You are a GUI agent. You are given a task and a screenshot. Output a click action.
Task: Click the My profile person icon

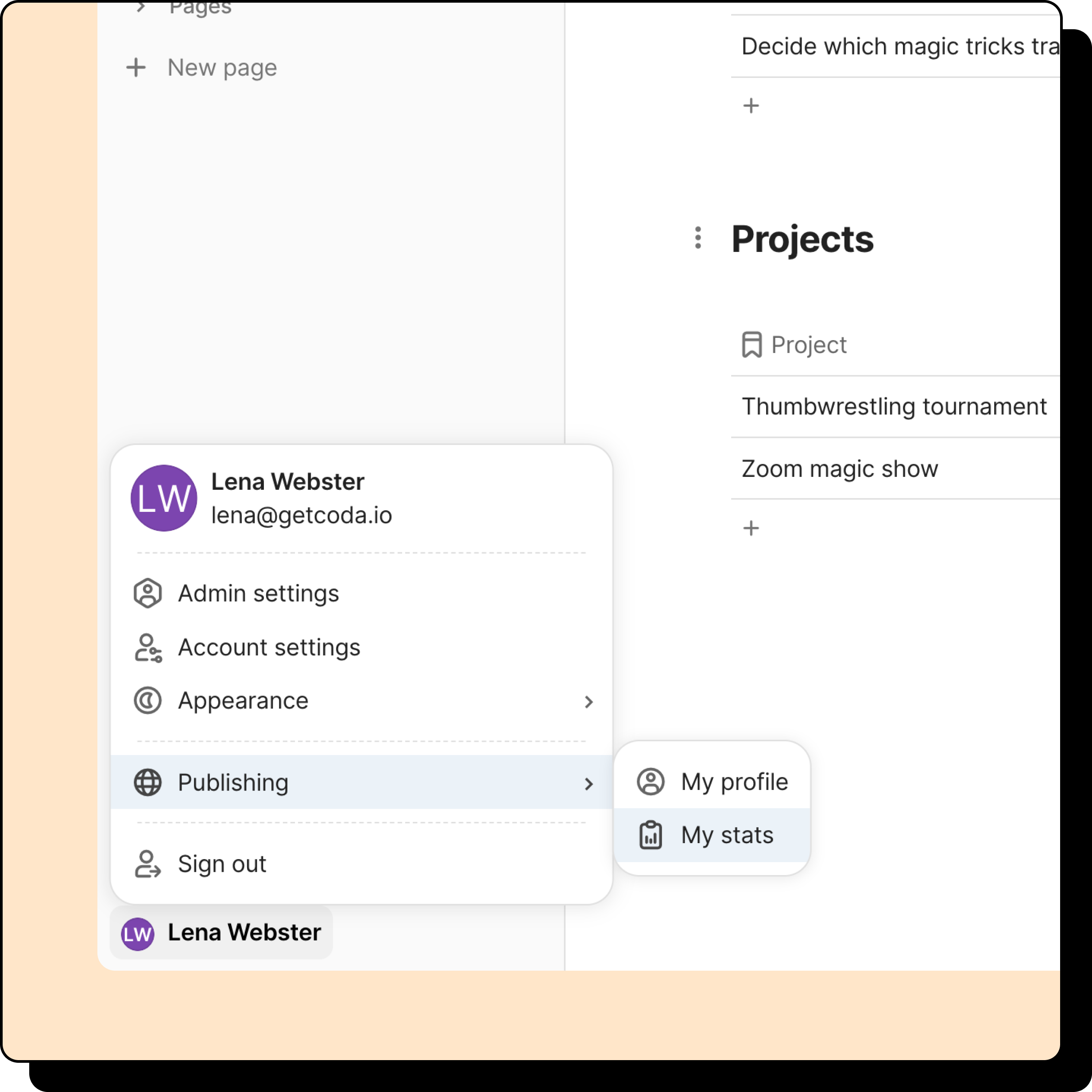651,782
